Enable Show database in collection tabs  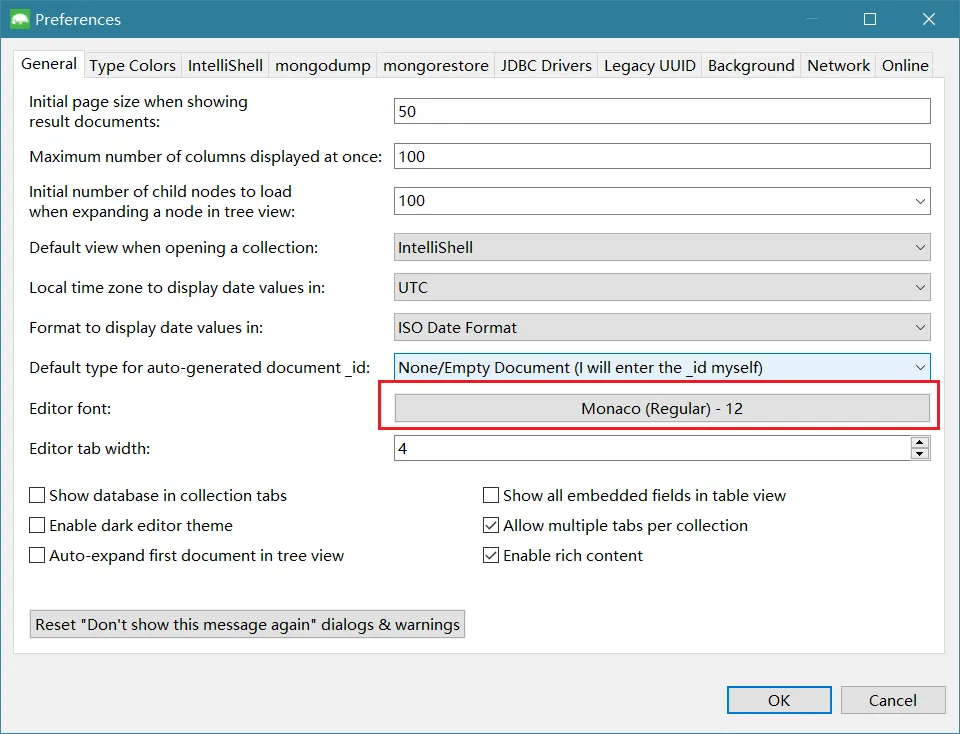38,495
